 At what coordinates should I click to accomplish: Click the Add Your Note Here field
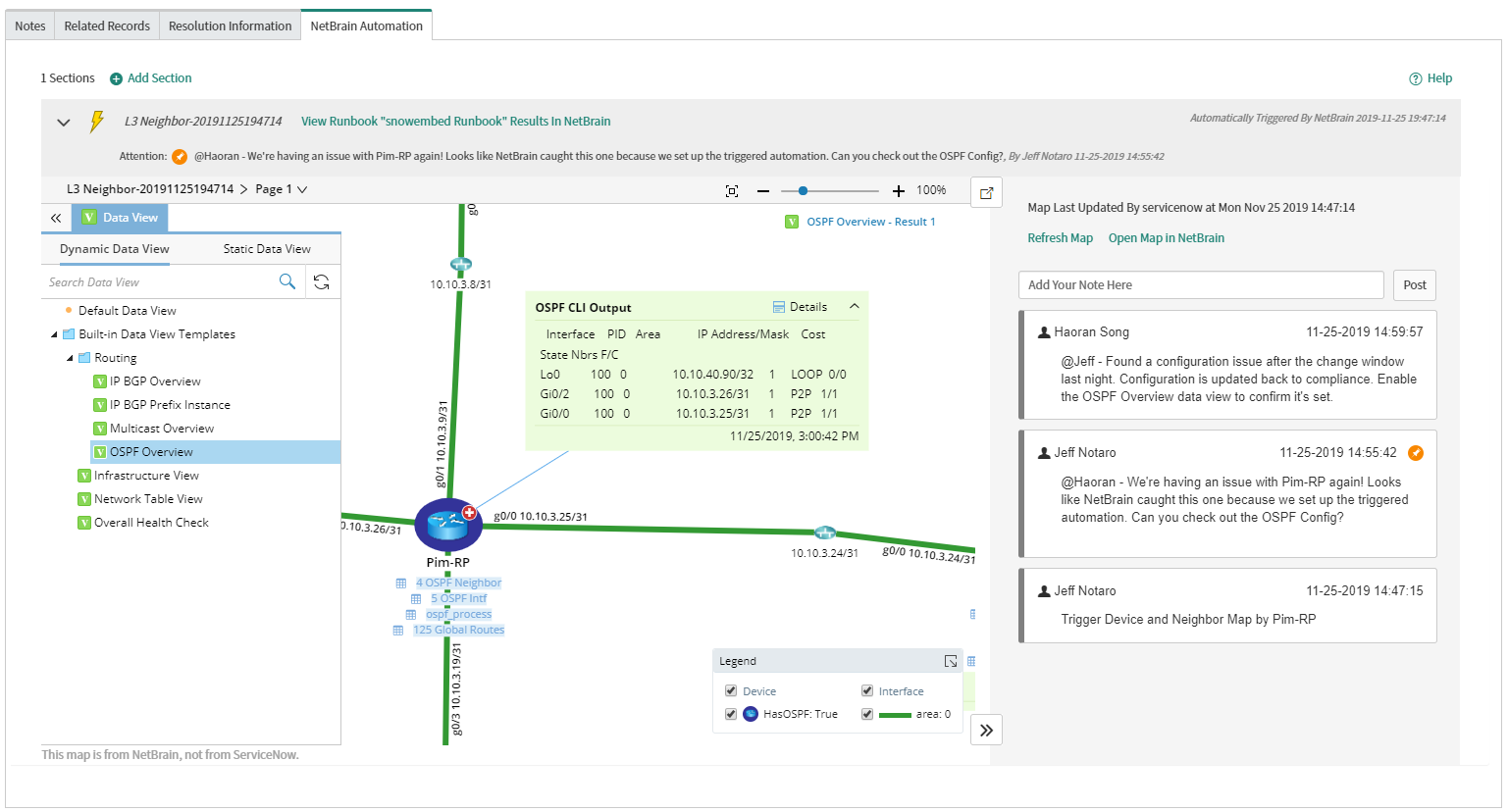[1201, 285]
